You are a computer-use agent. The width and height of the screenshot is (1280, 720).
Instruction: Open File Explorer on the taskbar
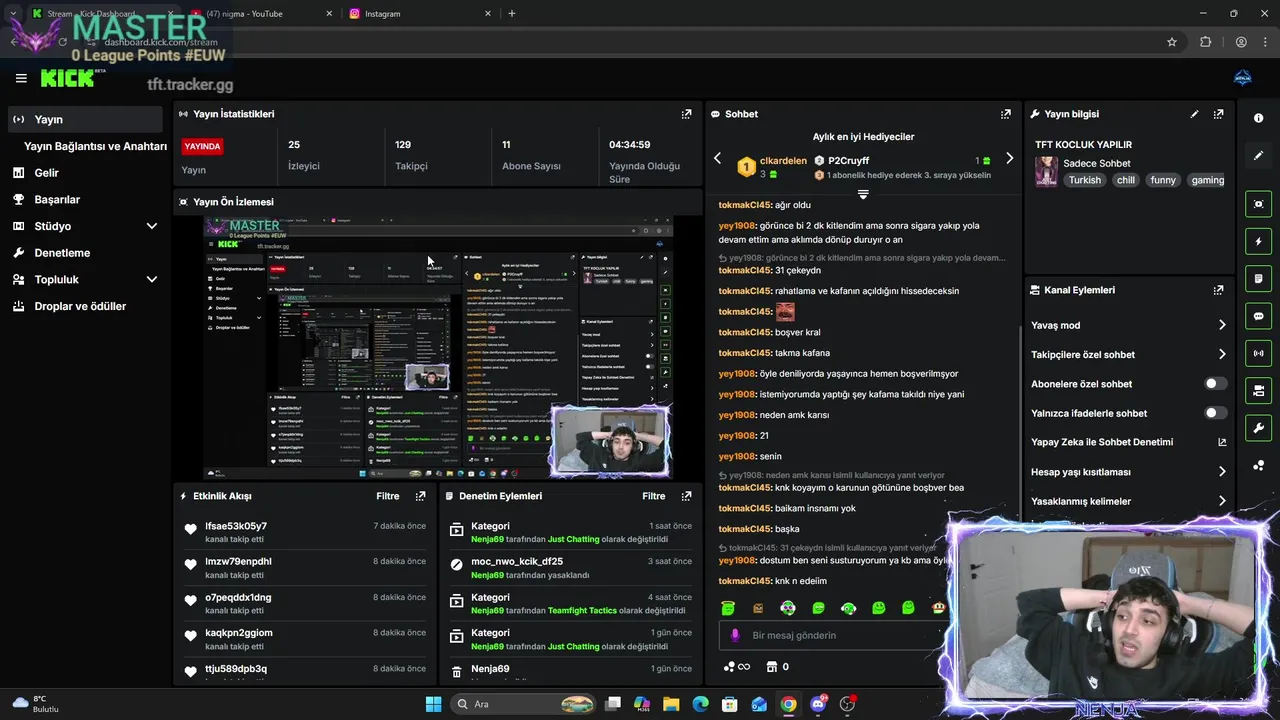[x=671, y=704]
